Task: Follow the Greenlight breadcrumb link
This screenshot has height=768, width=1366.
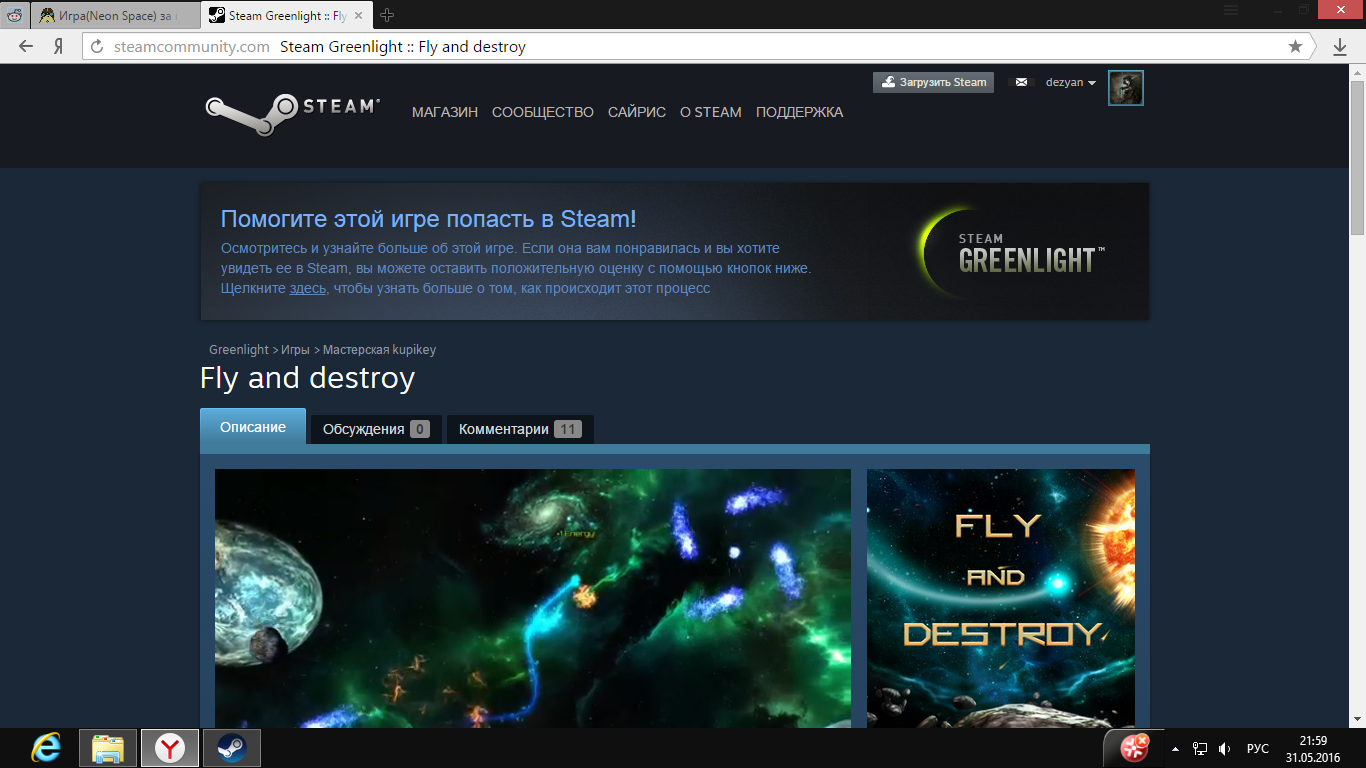Action: tap(239, 350)
